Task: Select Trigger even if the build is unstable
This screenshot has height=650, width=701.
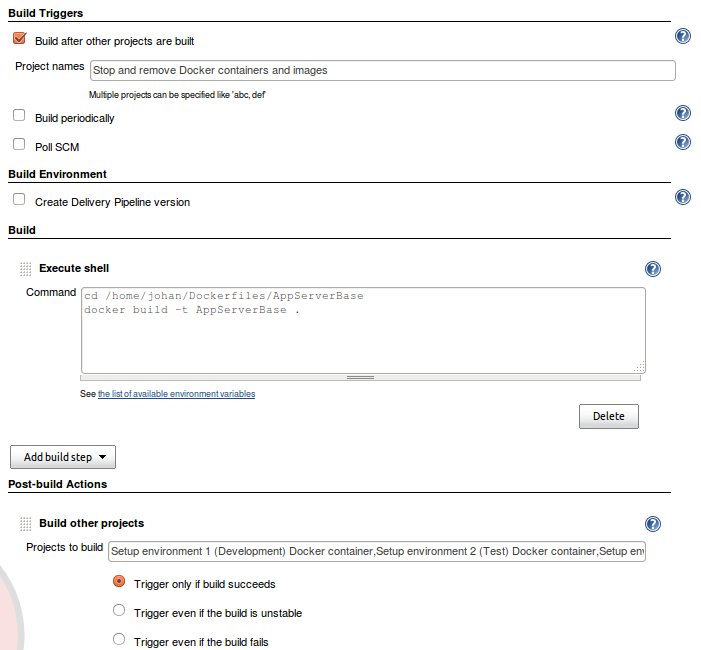Action: pyautogui.click(x=119, y=610)
